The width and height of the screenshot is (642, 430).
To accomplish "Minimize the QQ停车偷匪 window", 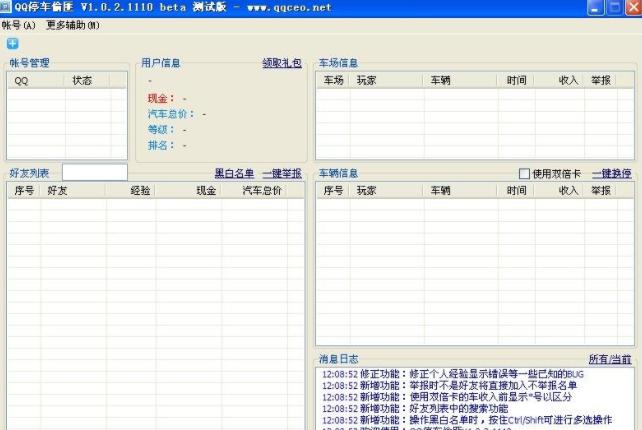I will pyautogui.click(x=595, y=8).
